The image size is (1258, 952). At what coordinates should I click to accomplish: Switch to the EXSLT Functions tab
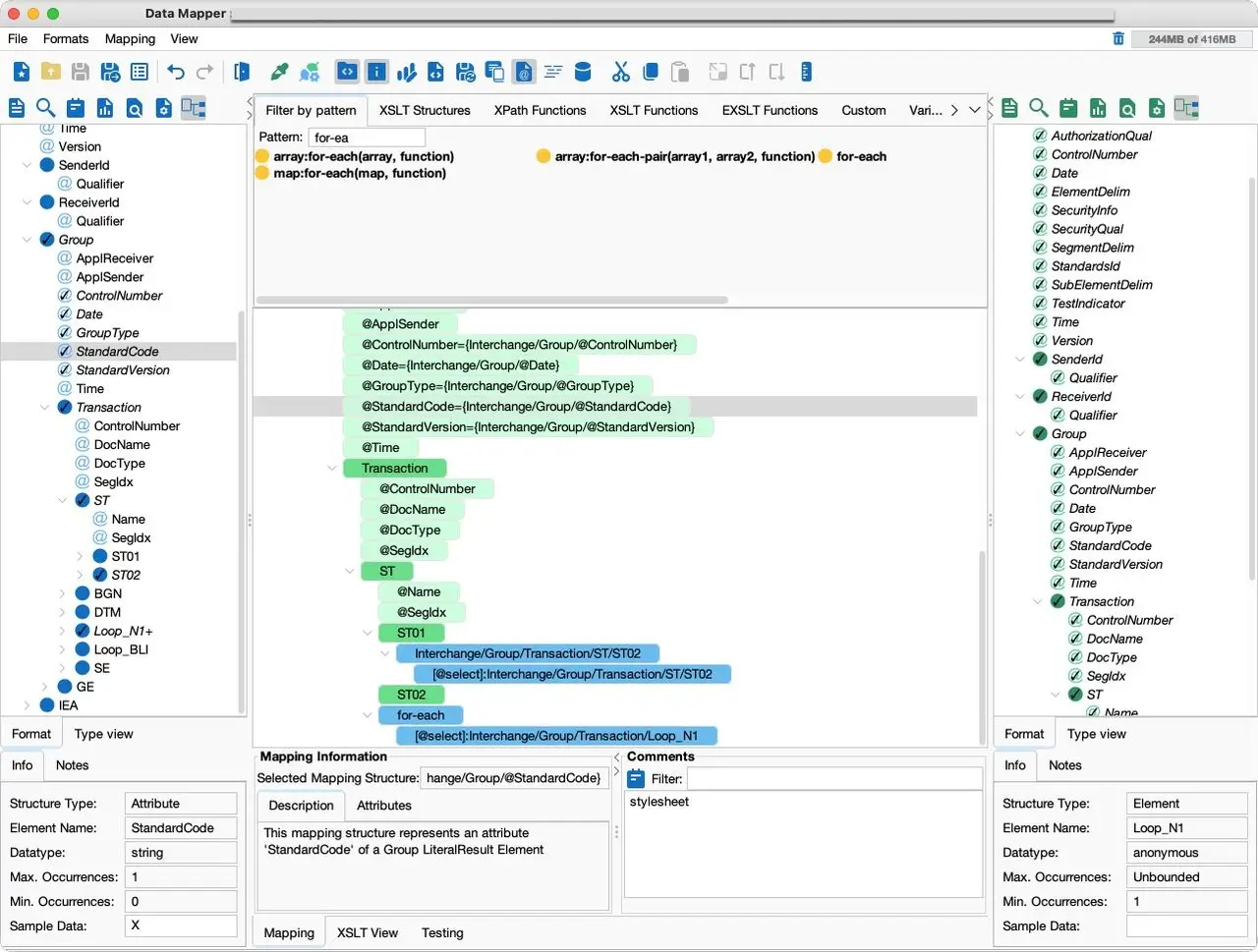point(770,110)
